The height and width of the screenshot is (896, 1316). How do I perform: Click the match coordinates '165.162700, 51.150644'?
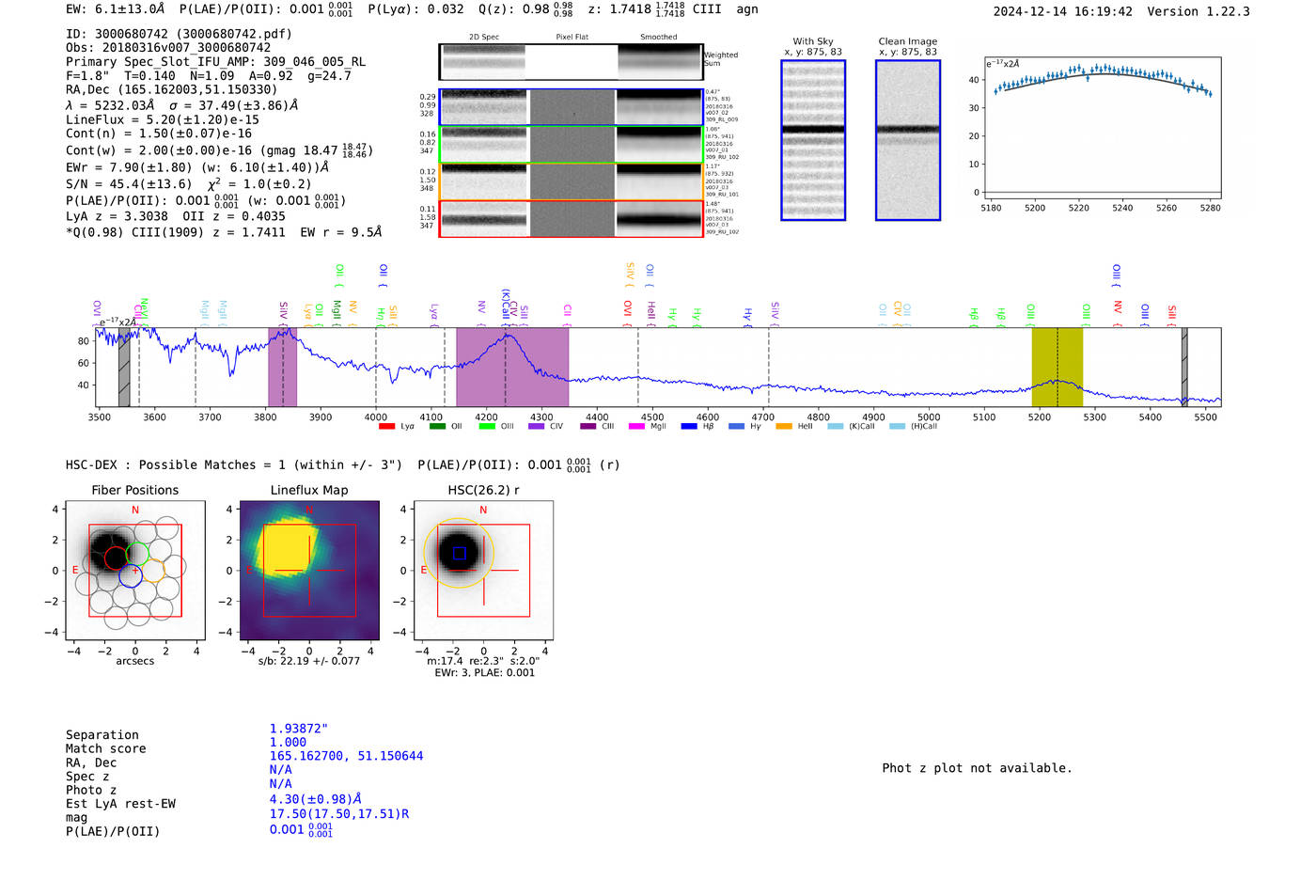(x=346, y=757)
